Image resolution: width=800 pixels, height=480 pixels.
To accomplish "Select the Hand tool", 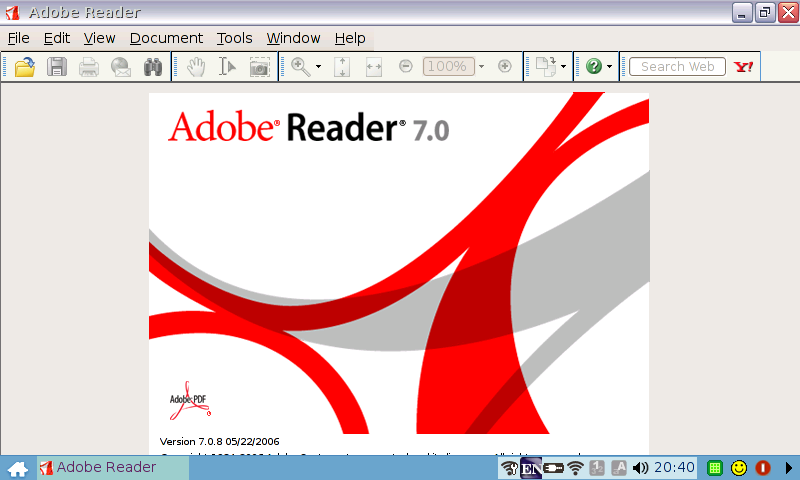I will coord(195,67).
